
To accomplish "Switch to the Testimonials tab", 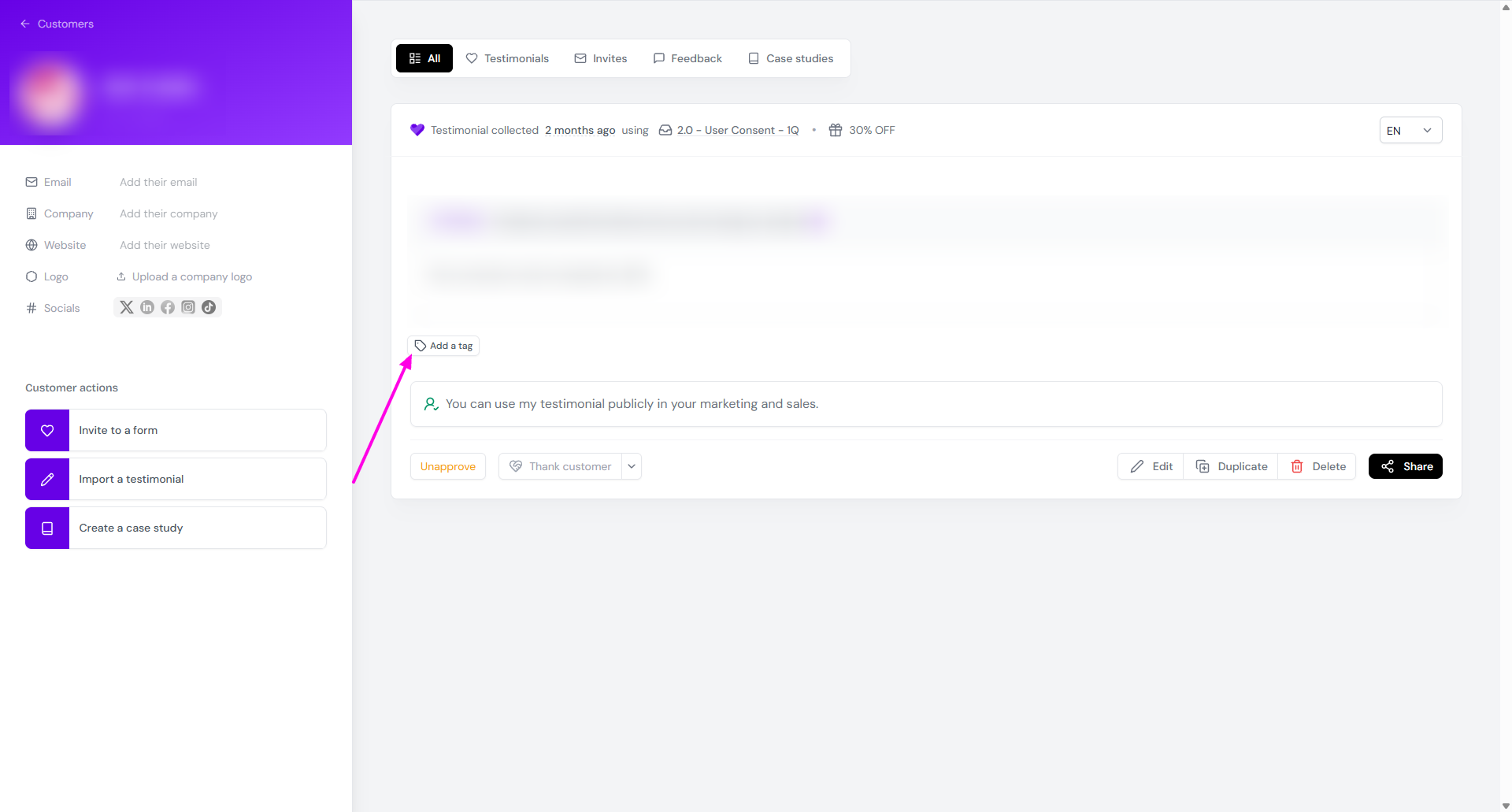I will [507, 58].
